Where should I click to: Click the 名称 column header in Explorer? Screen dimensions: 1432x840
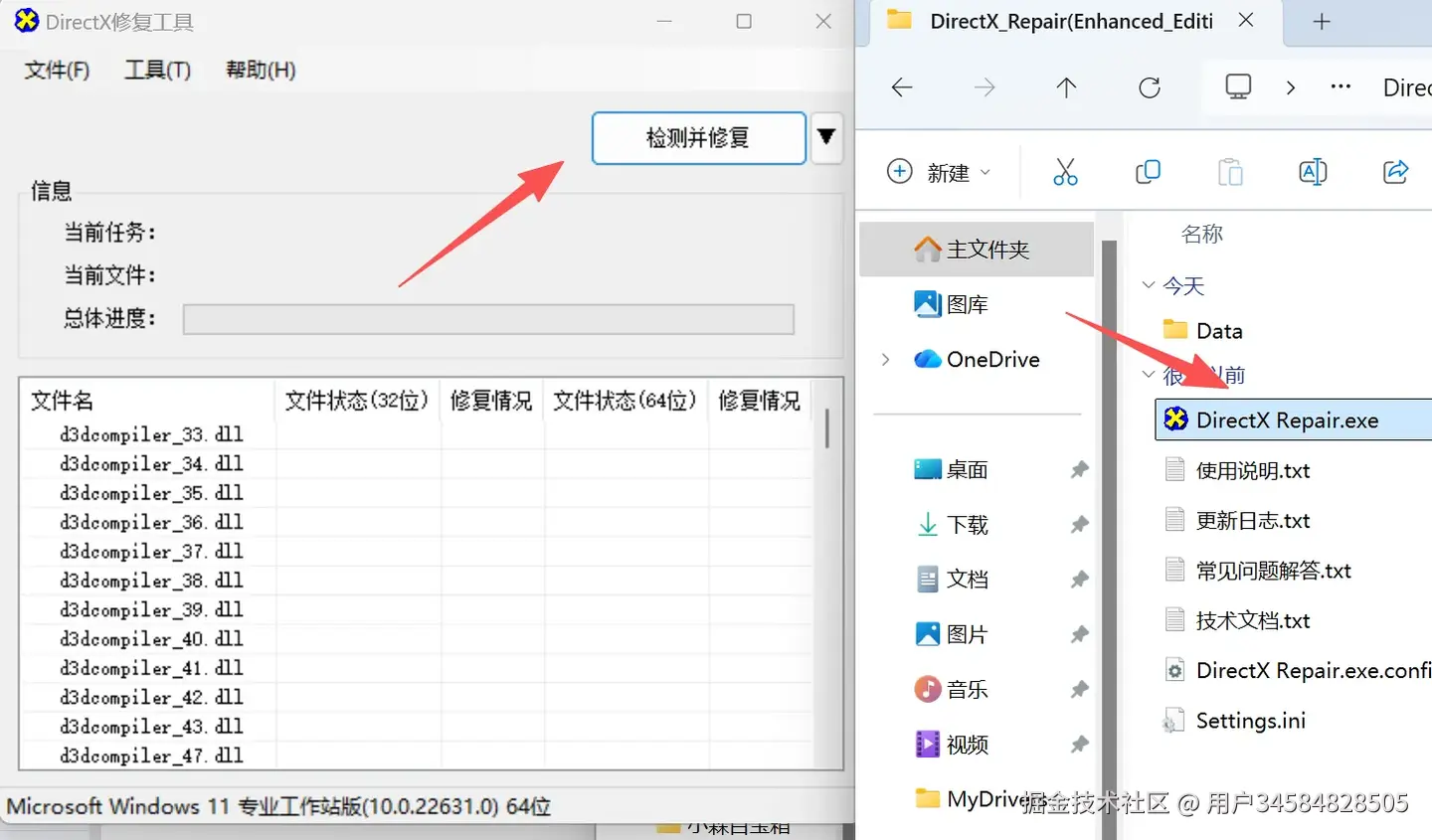[1201, 234]
